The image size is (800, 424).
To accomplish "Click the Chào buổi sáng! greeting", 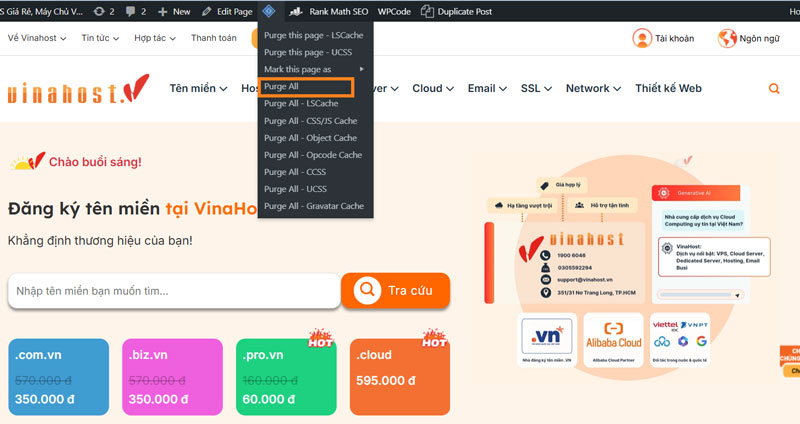I will tap(95, 162).
